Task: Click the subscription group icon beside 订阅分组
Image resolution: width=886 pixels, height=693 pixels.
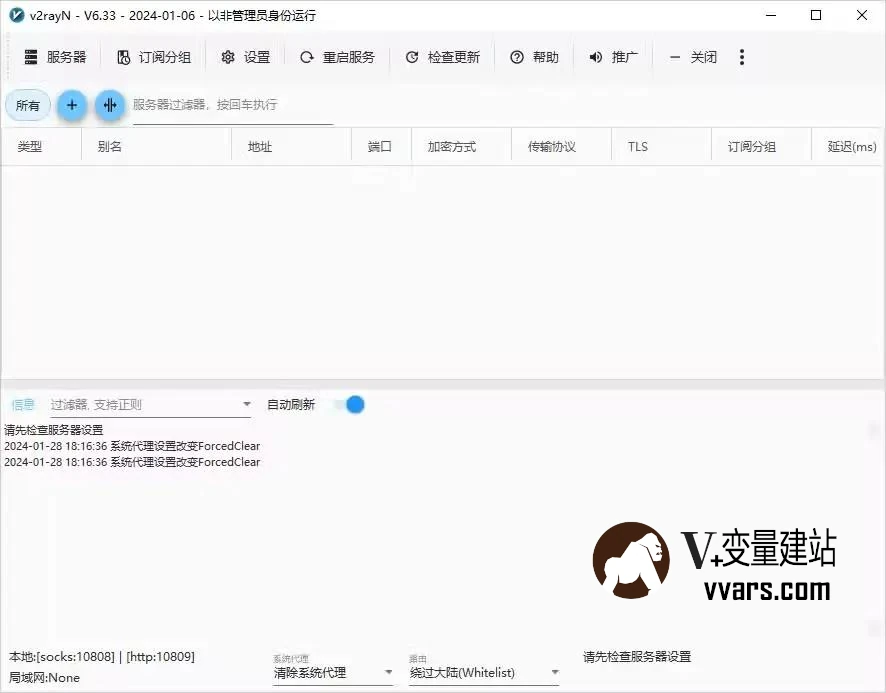Action: click(x=124, y=57)
